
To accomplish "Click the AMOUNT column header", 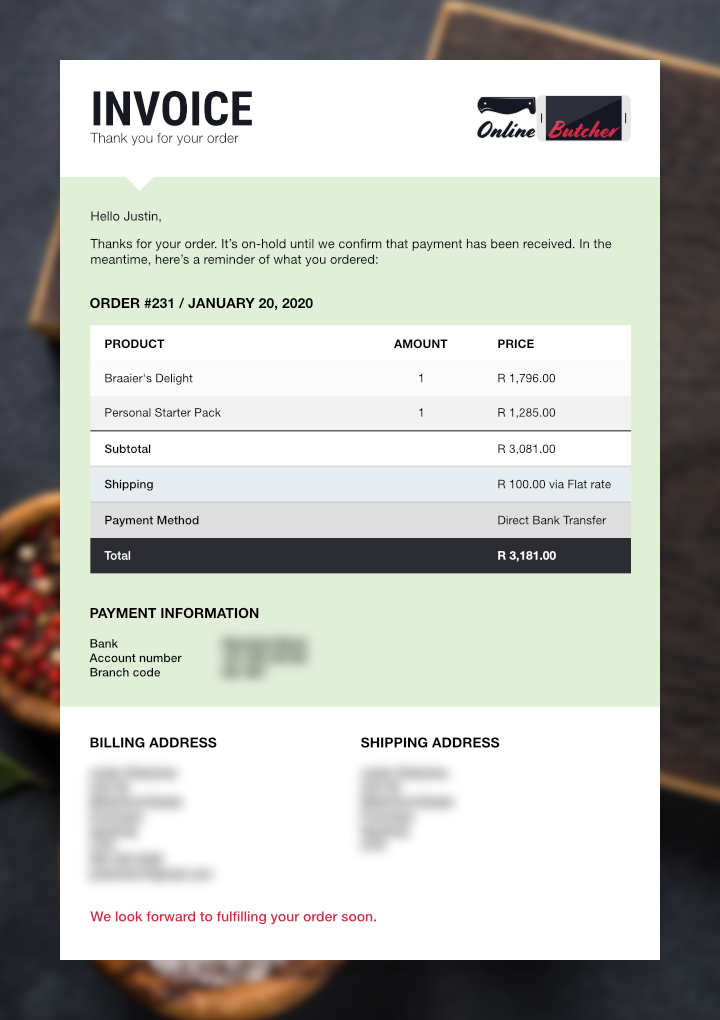I will (x=420, y=344).
